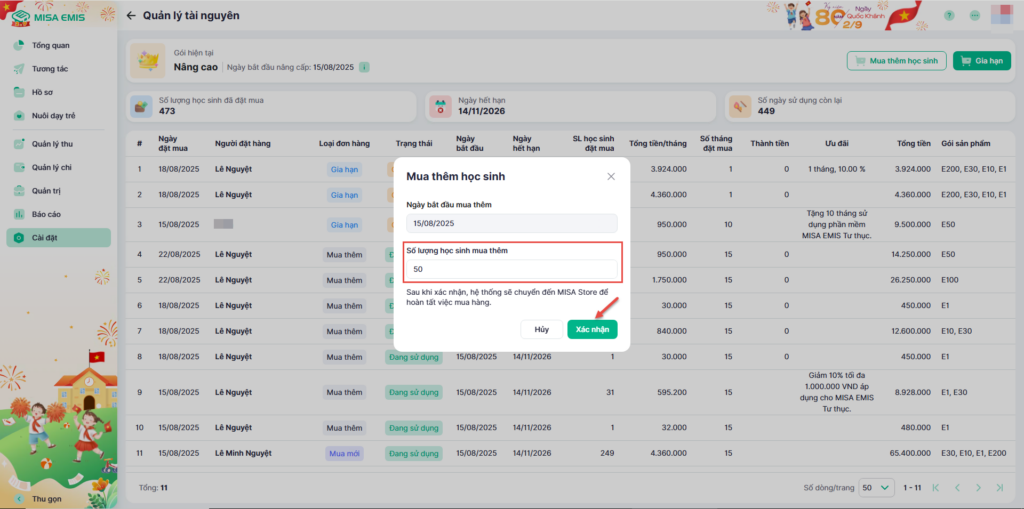The height and width of the screenshot is (509, 1024).
Task: Click the info icon beside upgrade start date
Action: click(364, 67)
